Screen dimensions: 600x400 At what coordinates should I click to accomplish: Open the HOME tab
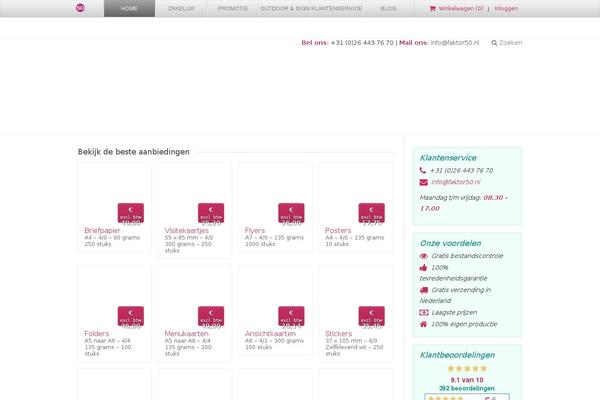(129, 8)
